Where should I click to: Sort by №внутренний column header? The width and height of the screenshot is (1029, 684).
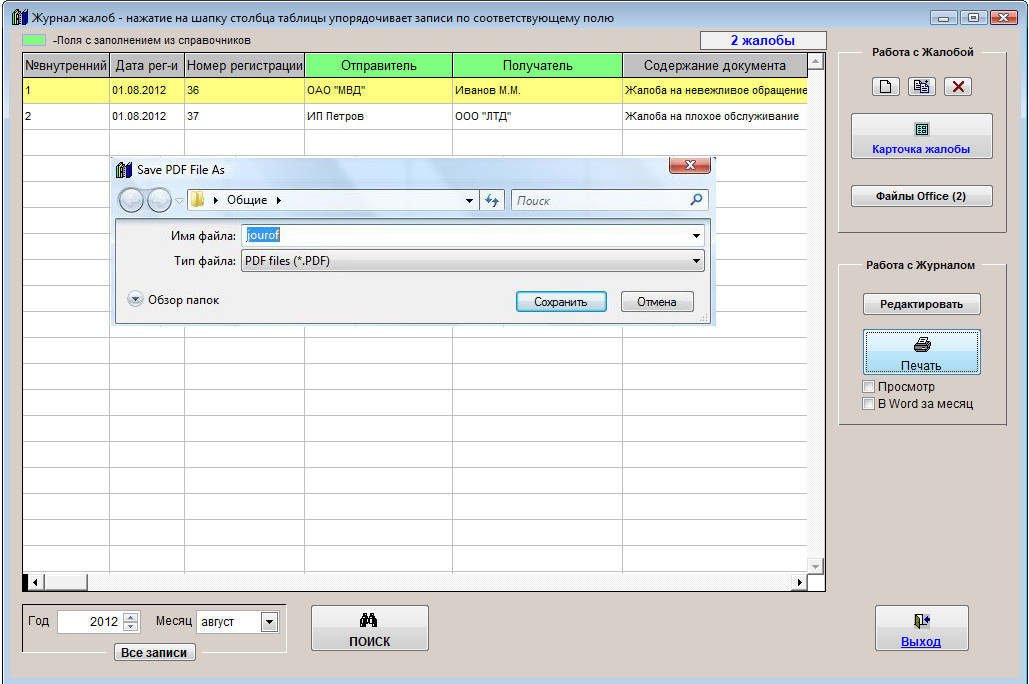(x=66, y=66)
